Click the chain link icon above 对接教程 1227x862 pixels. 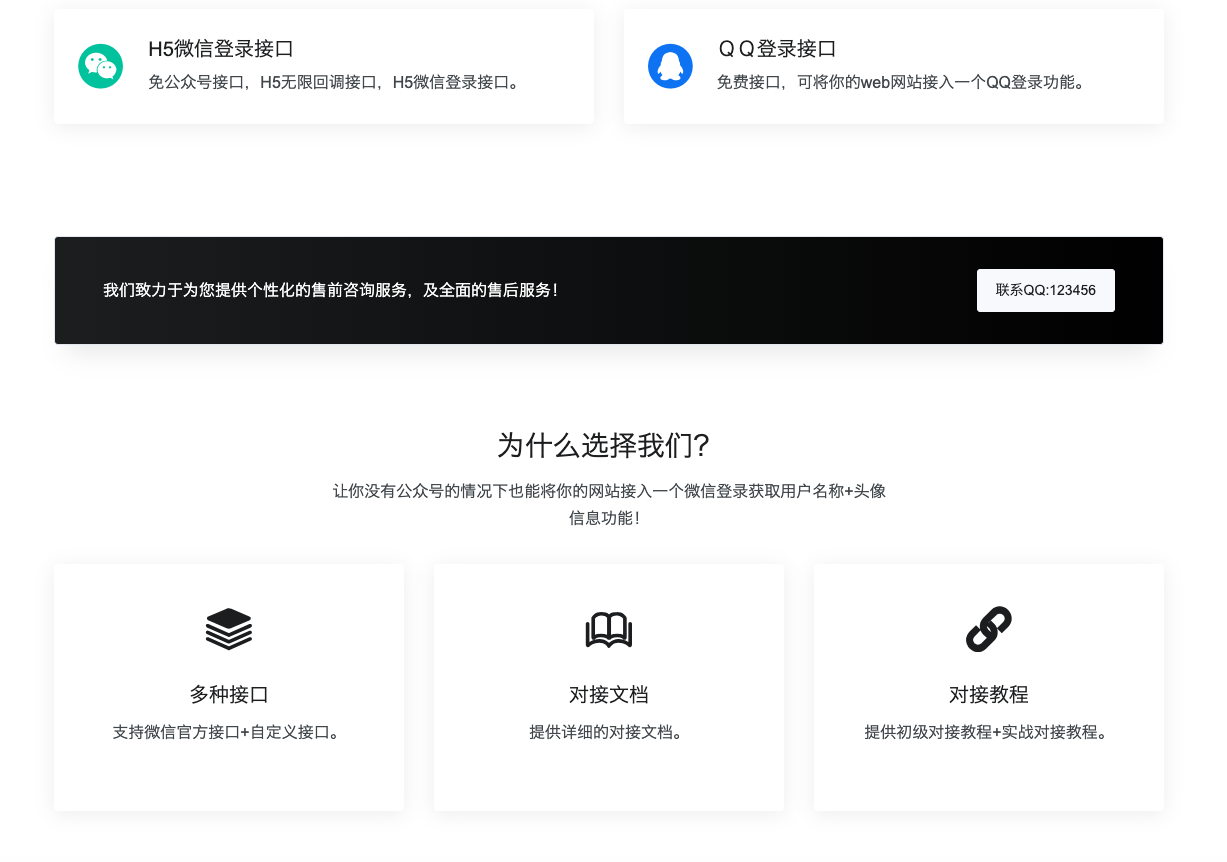(988, 629)
